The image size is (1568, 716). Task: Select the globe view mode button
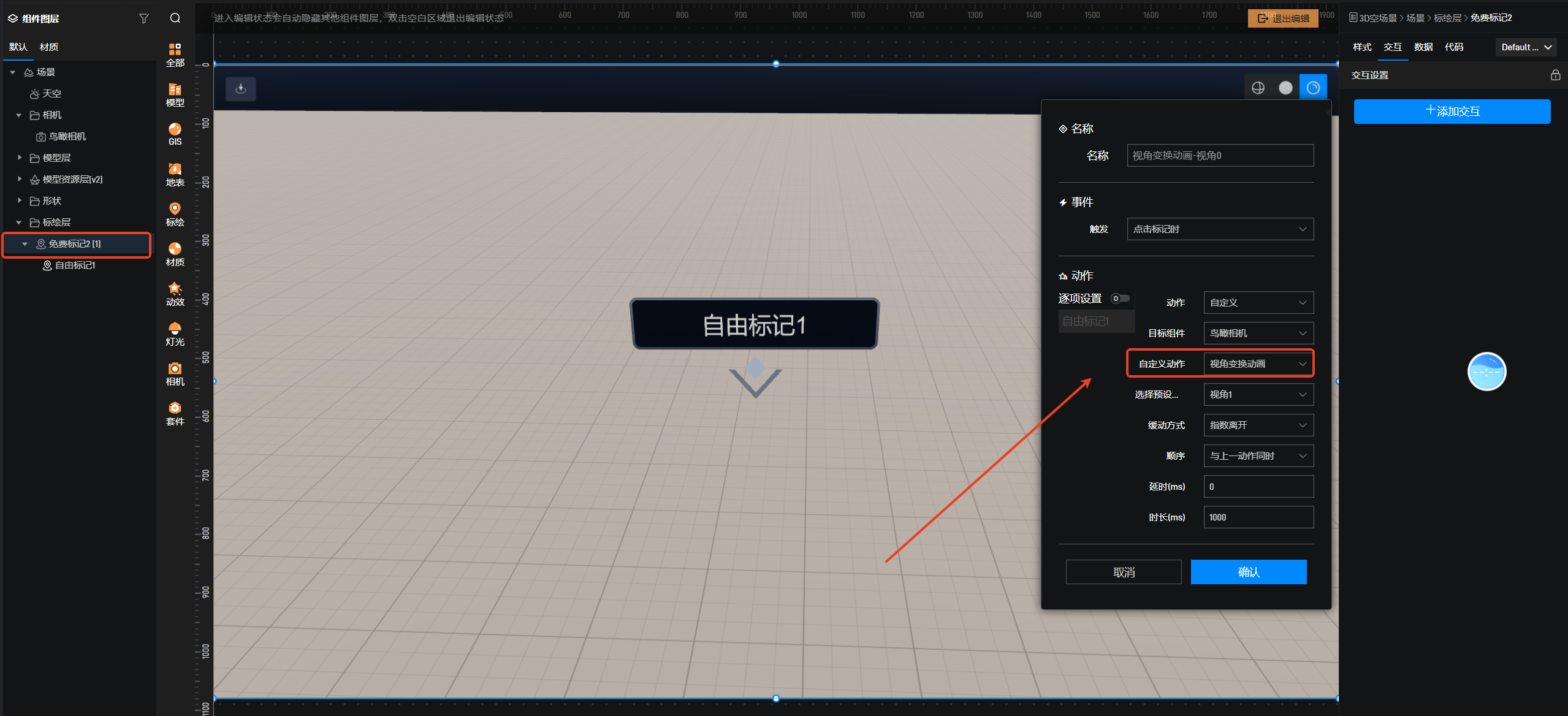(1258, 88)
